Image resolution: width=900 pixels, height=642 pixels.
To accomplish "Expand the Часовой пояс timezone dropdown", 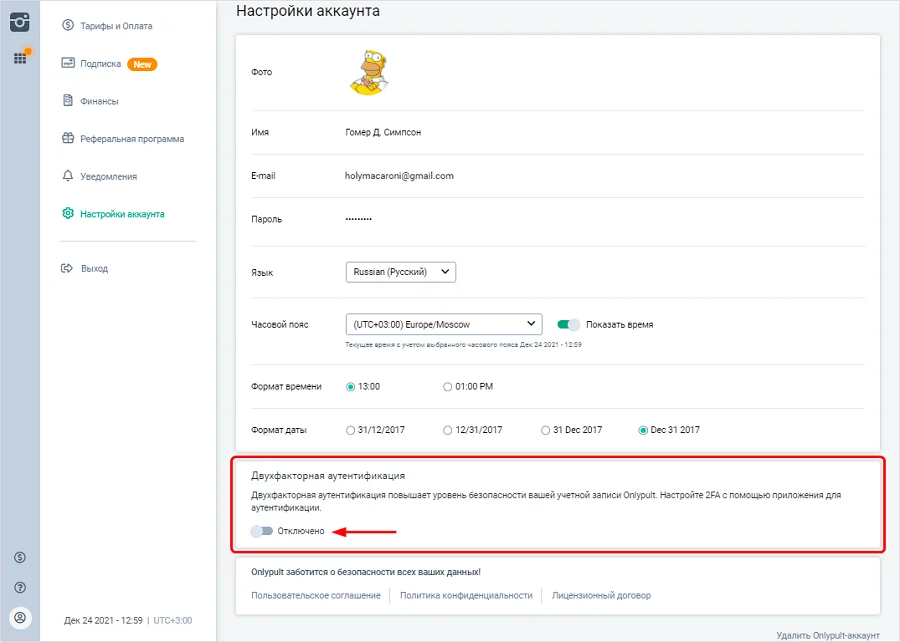I will coord(443,324).
